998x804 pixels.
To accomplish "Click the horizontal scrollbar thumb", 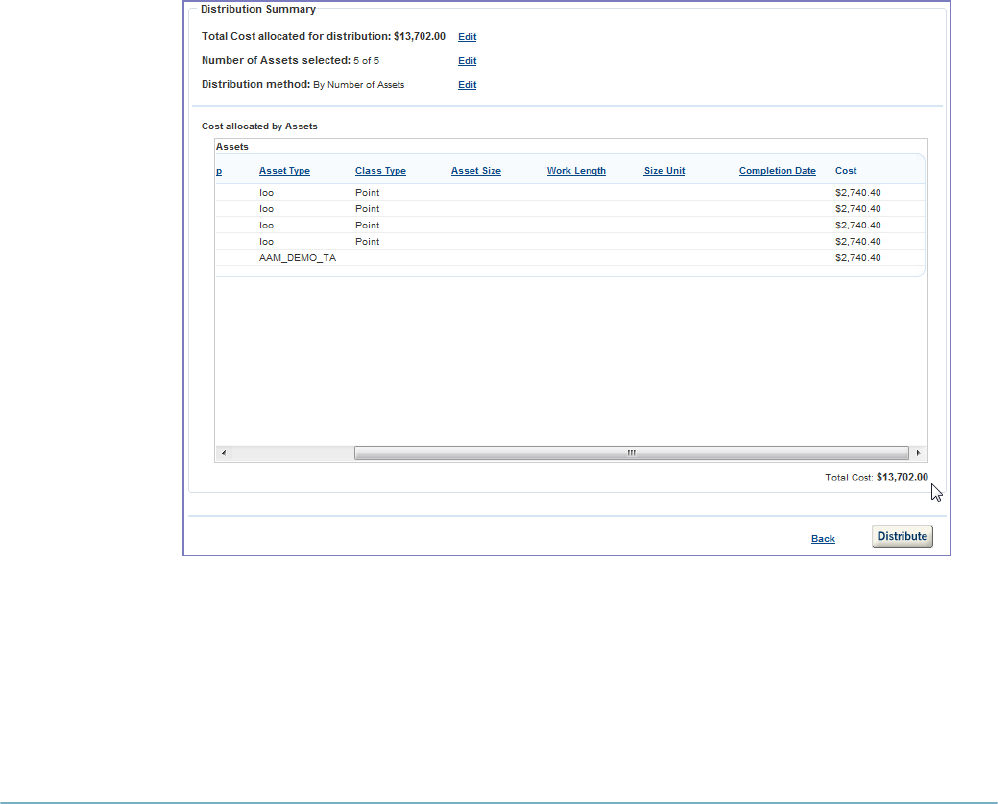I will coord(631,453).
